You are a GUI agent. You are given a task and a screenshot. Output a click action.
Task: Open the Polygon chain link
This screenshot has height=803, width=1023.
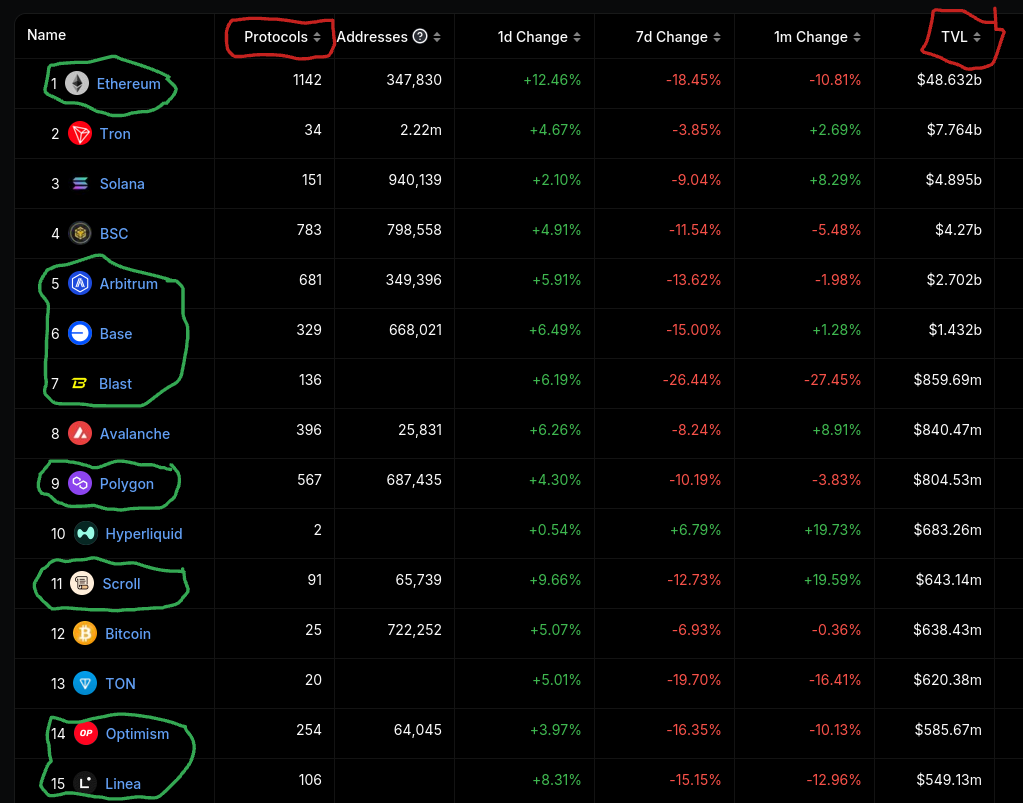point(127,484)
